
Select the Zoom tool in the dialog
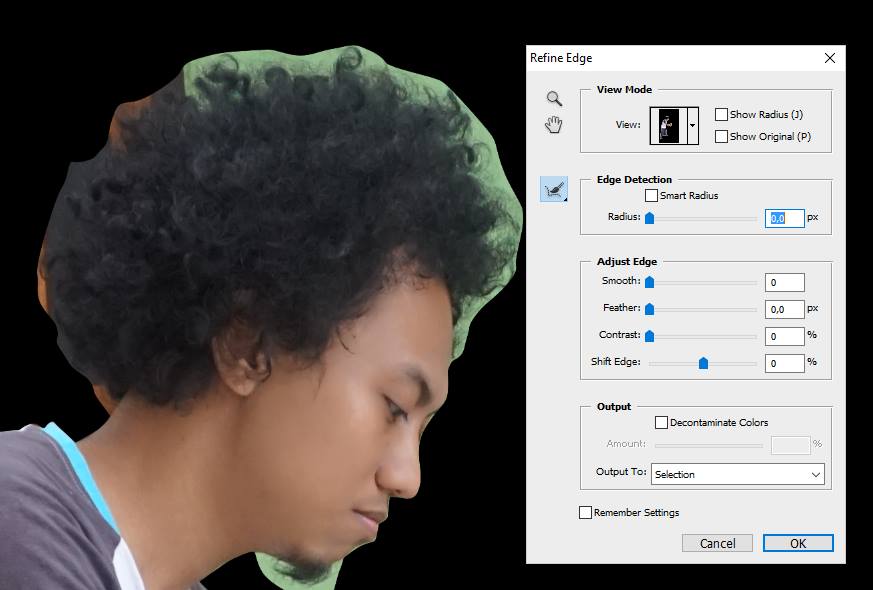[x=552, y=100]
